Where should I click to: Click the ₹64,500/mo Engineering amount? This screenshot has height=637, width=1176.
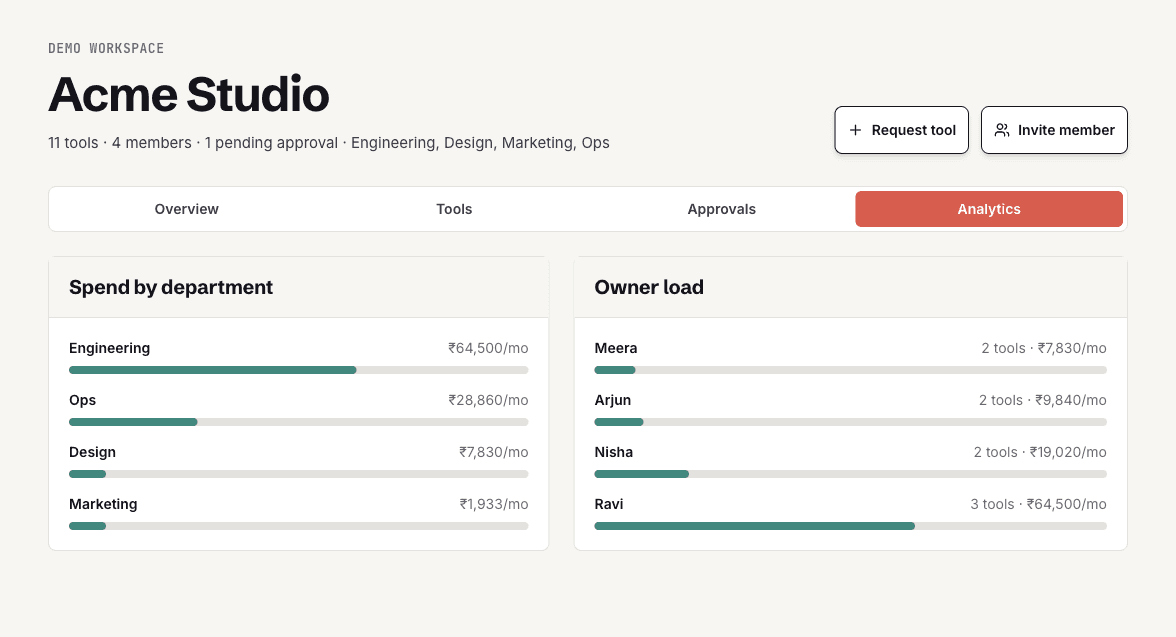click(x=488, y=348)
